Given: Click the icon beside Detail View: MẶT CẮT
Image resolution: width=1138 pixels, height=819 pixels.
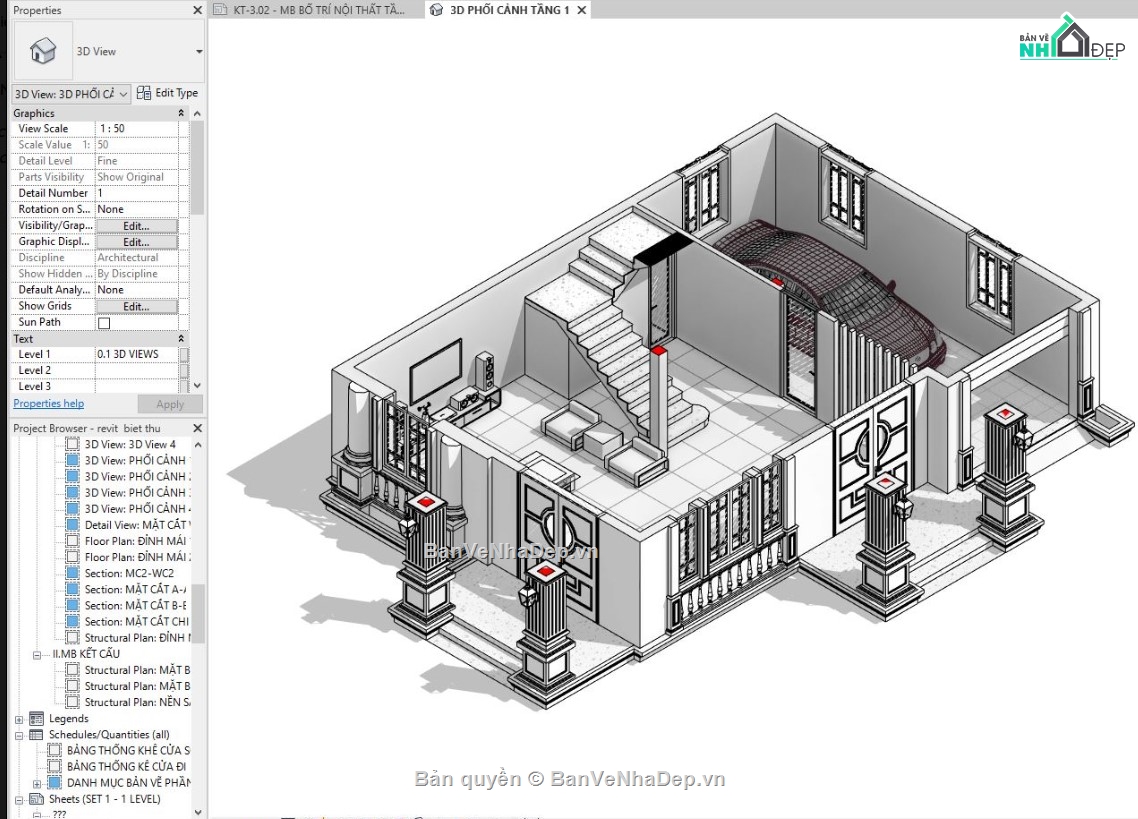Looking at the screenshot, I should coord(73,525).
